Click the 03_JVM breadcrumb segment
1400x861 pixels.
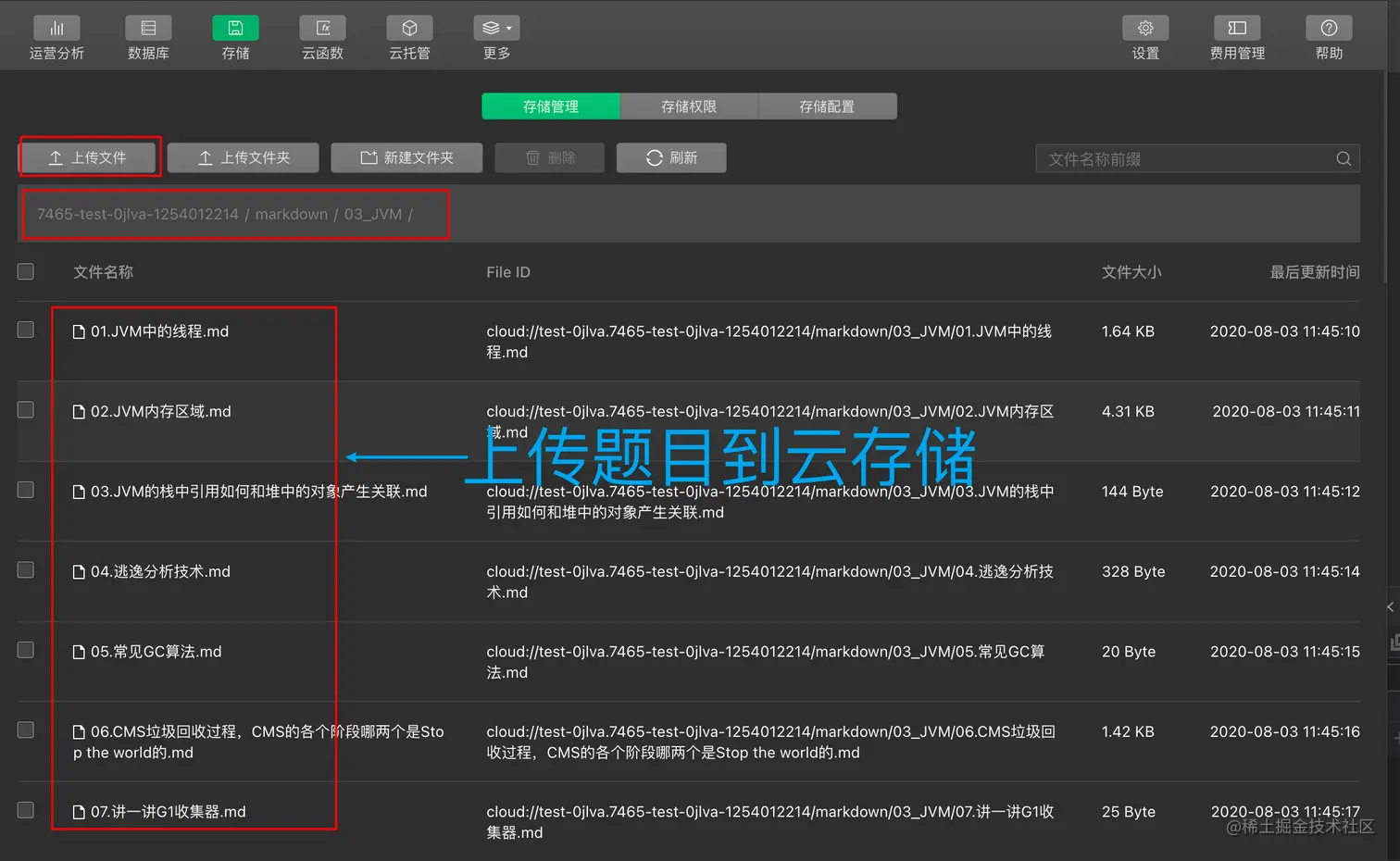pyautogui.click(x=373, y=214)
